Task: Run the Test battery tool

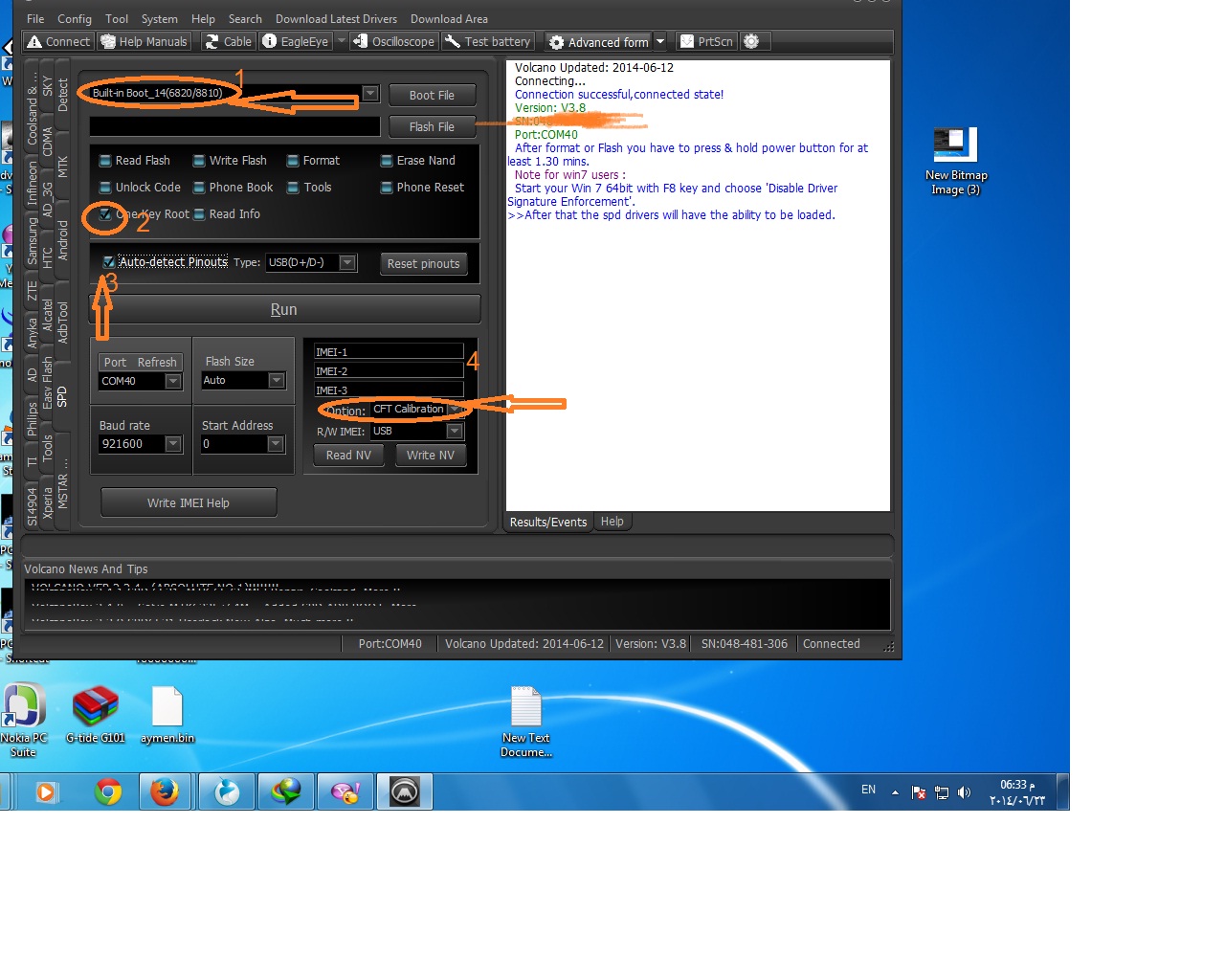Action: pyautogui.click(x=488, y=42)
